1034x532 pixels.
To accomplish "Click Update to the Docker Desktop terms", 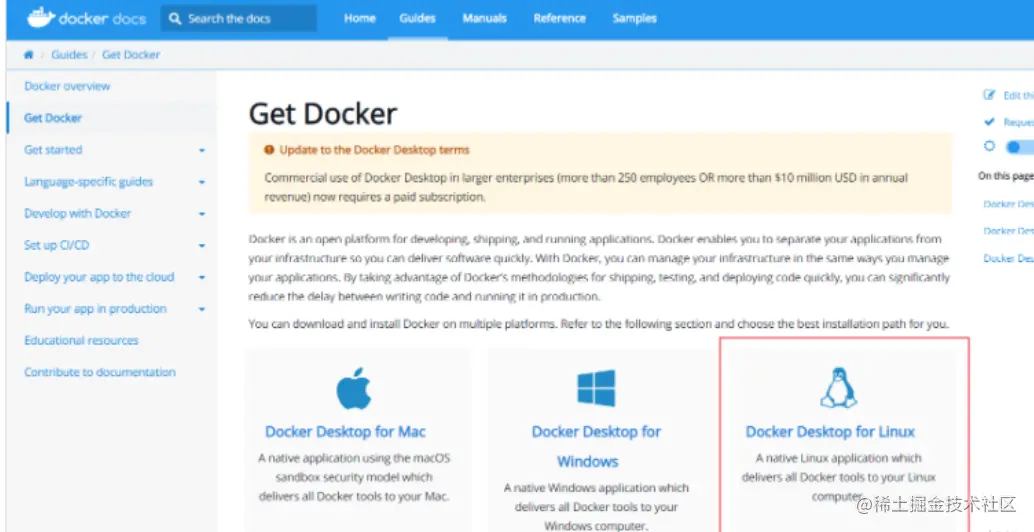I will pyautogui.click(x=374, y=150).
